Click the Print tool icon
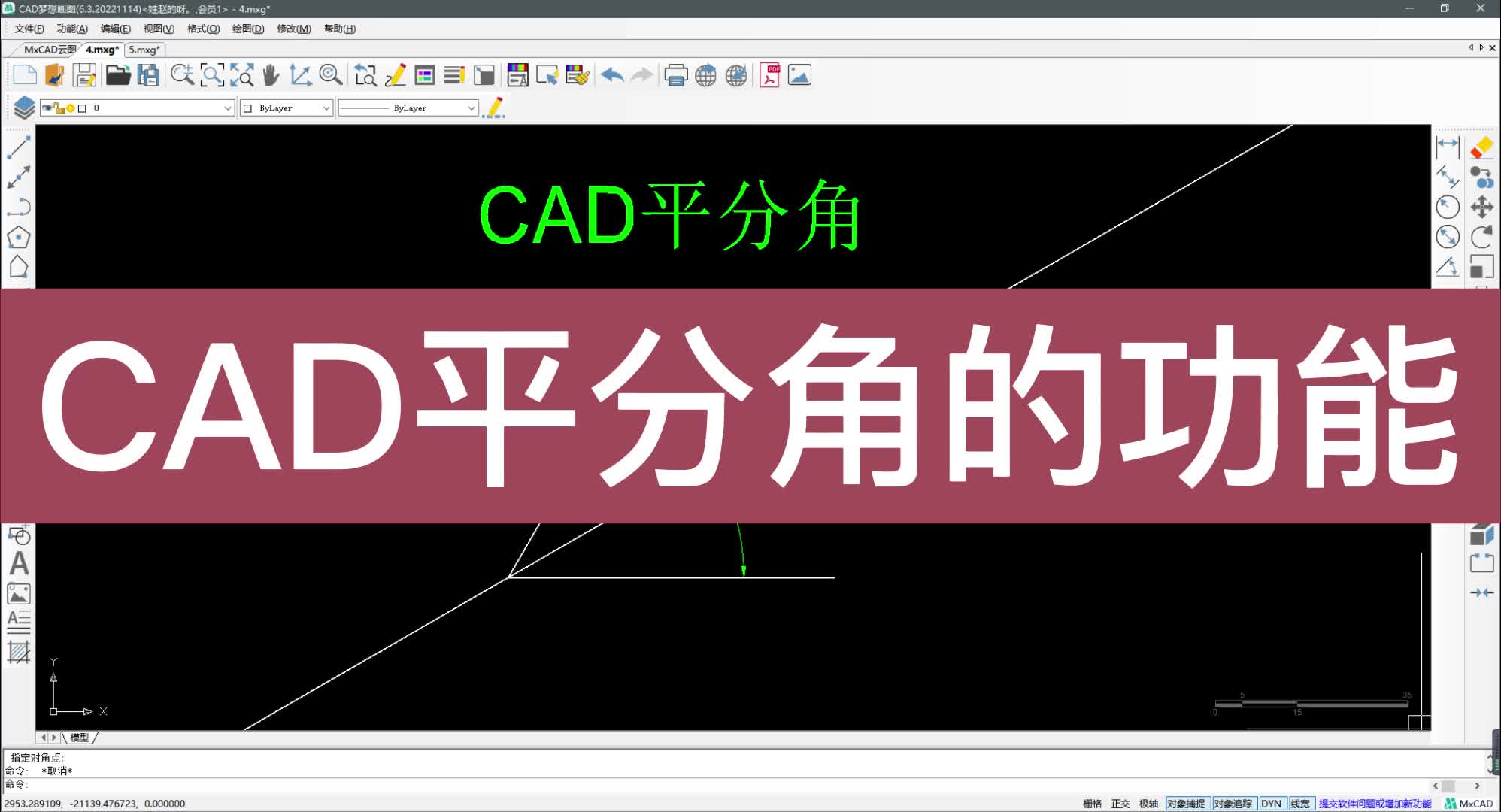The image size is (1501, 812). 676,75
